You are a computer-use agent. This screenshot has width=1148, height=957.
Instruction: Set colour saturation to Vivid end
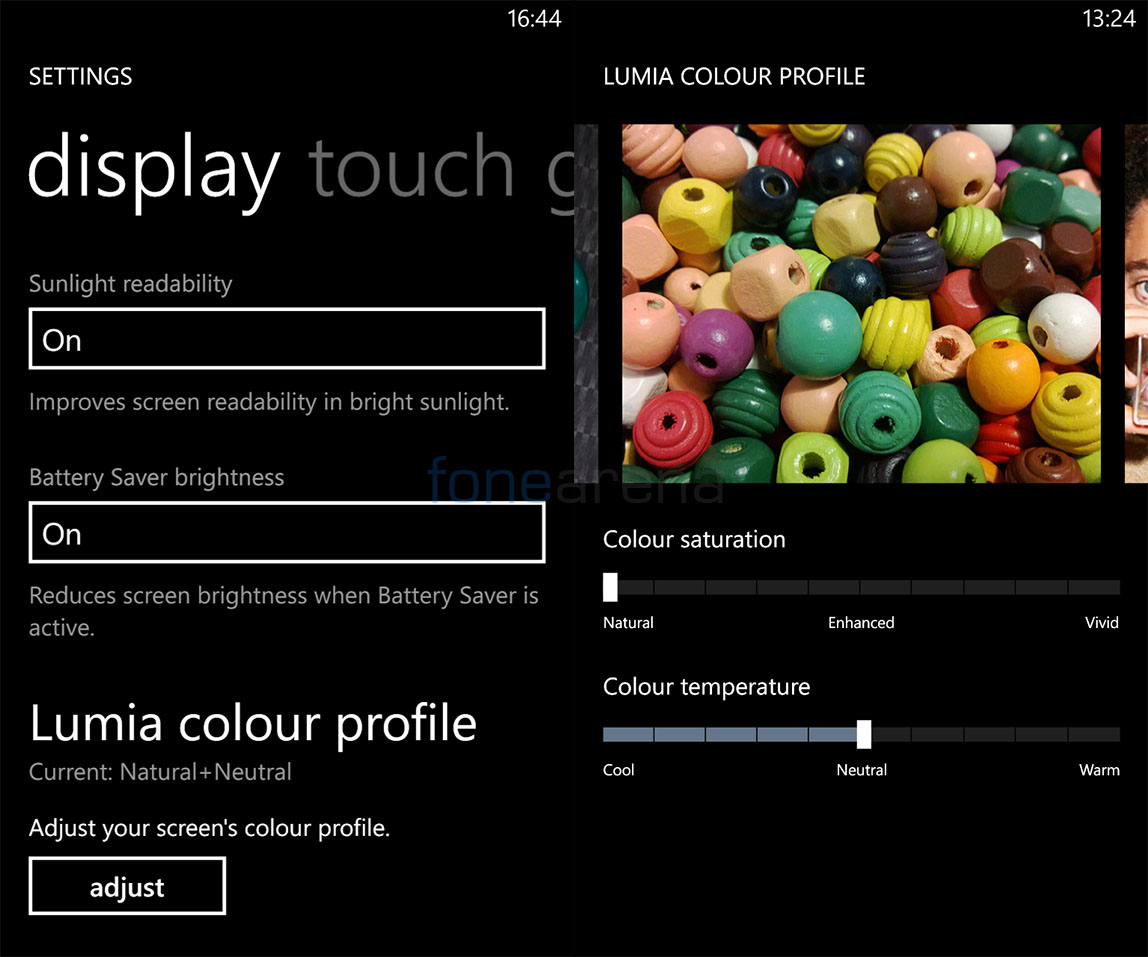pos(1113,587)
